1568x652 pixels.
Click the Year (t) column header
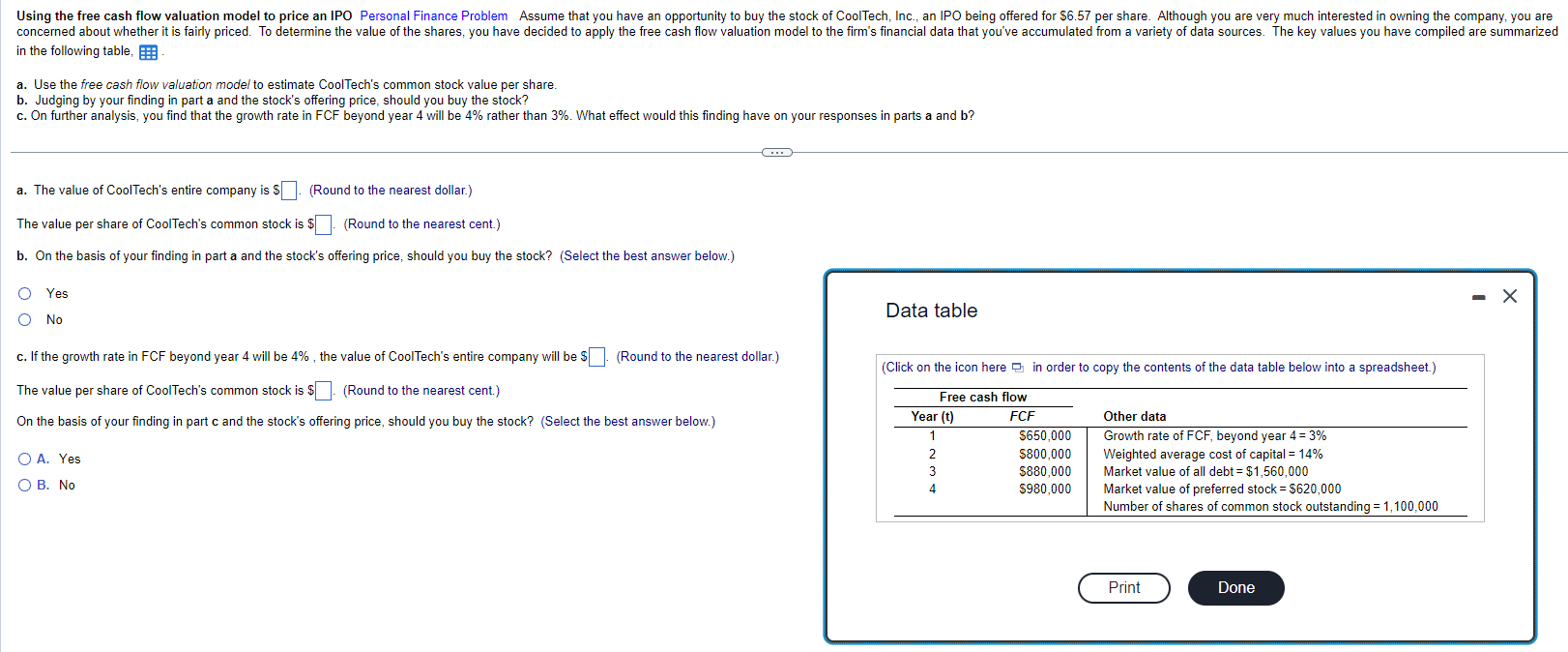pos(932,416)
